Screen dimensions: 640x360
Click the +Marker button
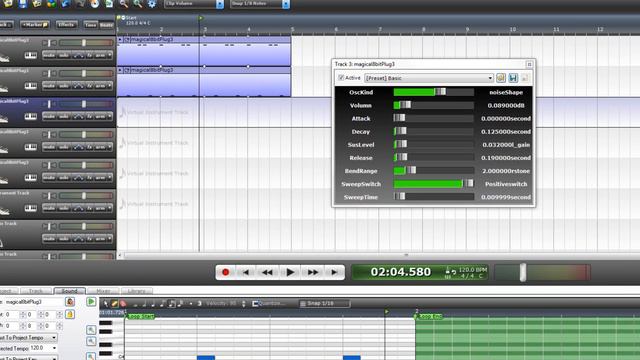pos(35,25)
